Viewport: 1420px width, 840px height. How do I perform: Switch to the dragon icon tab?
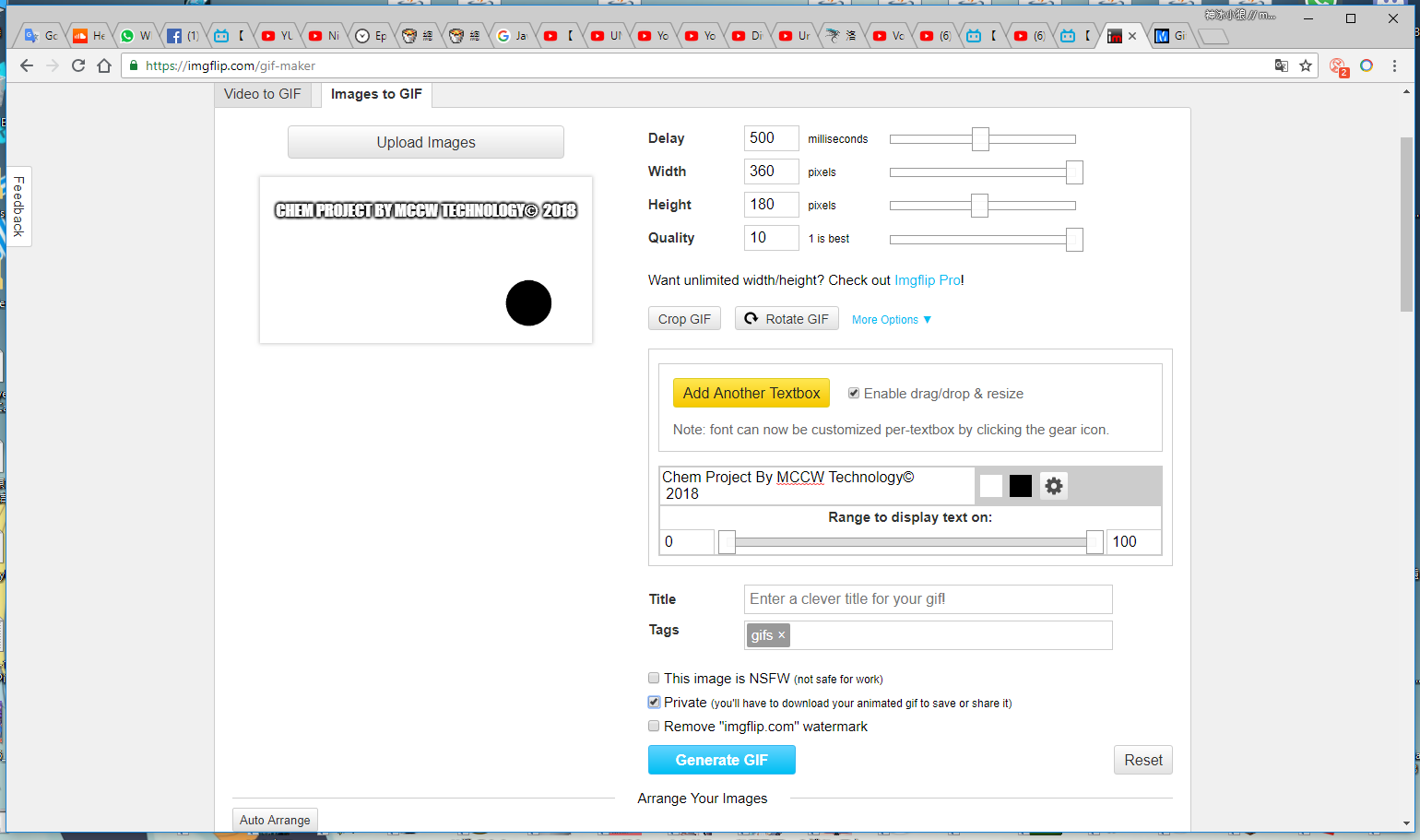841,36
